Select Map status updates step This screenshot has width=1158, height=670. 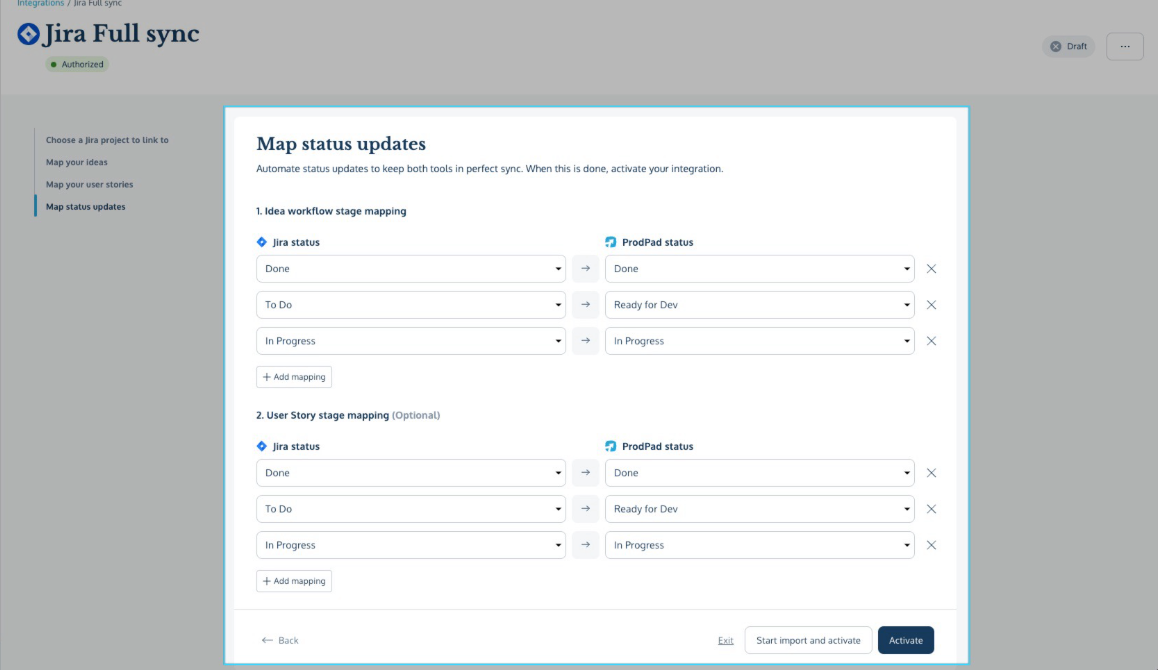pos(86,207)
